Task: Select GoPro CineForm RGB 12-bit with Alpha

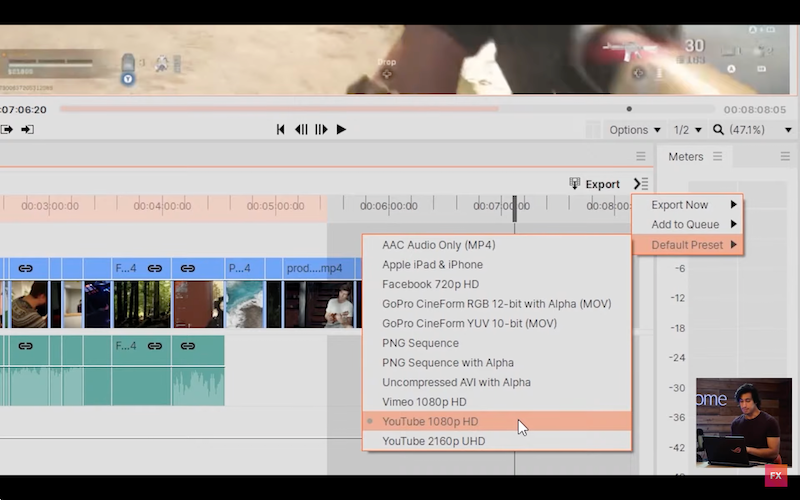Action: [x=497, y=304]
